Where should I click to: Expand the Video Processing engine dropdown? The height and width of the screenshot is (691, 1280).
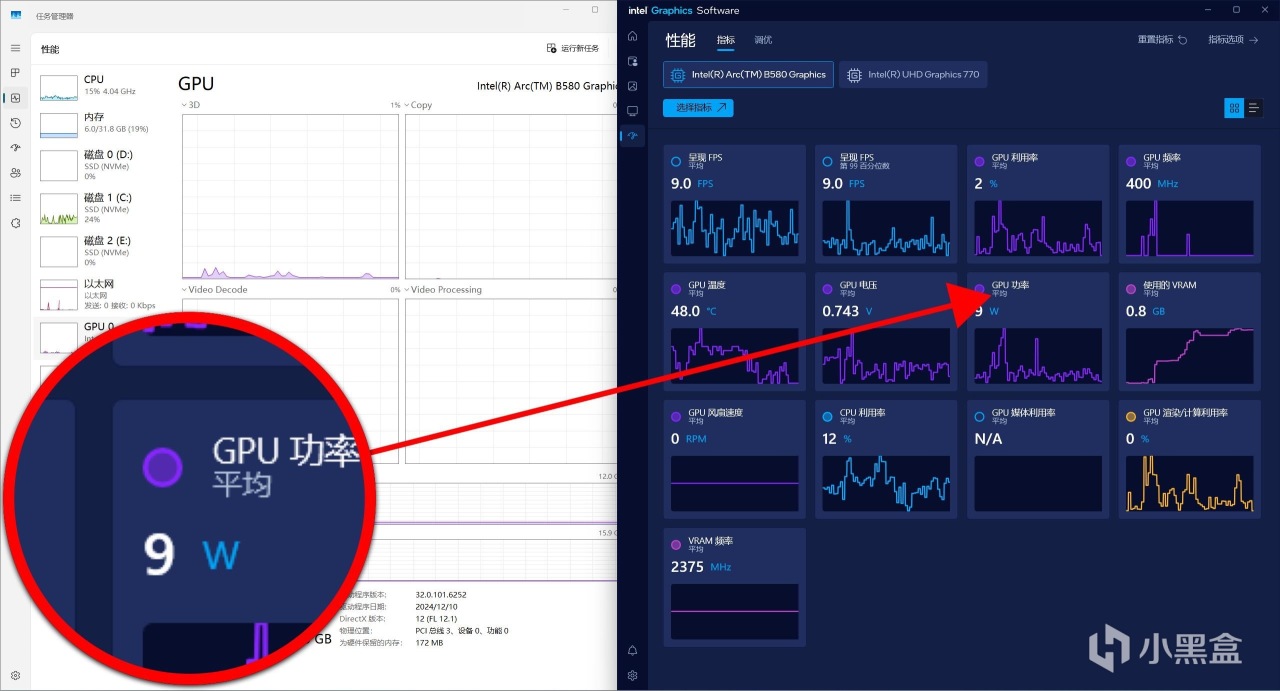click(x=443, y=290)
